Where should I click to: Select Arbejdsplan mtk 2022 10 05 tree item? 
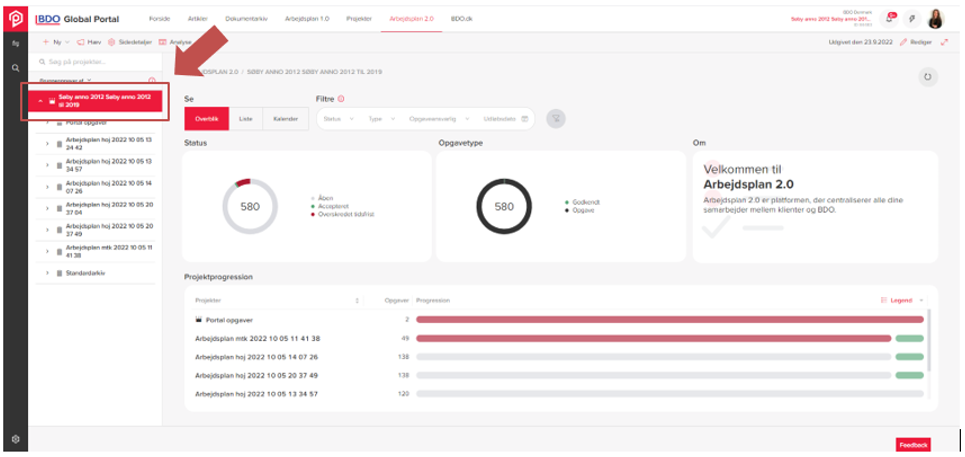pos(109,251)
